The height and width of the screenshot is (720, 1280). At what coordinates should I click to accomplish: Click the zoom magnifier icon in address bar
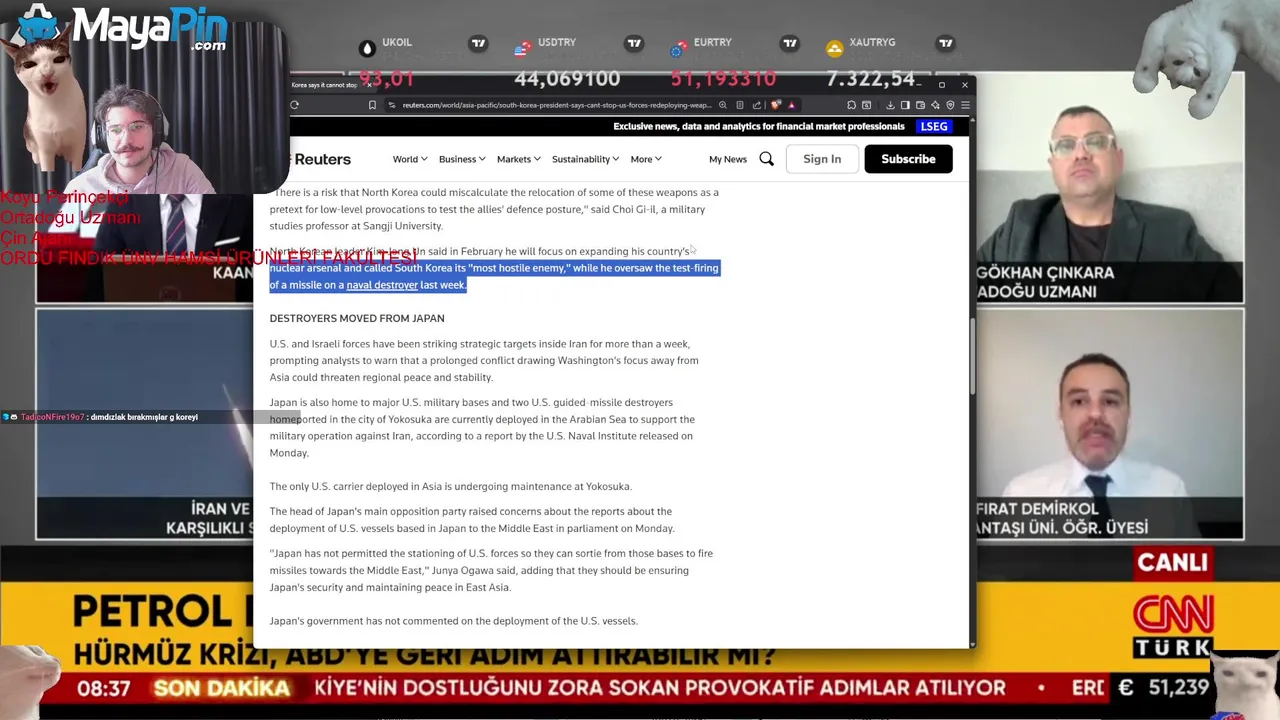click(x=723, y=105)
